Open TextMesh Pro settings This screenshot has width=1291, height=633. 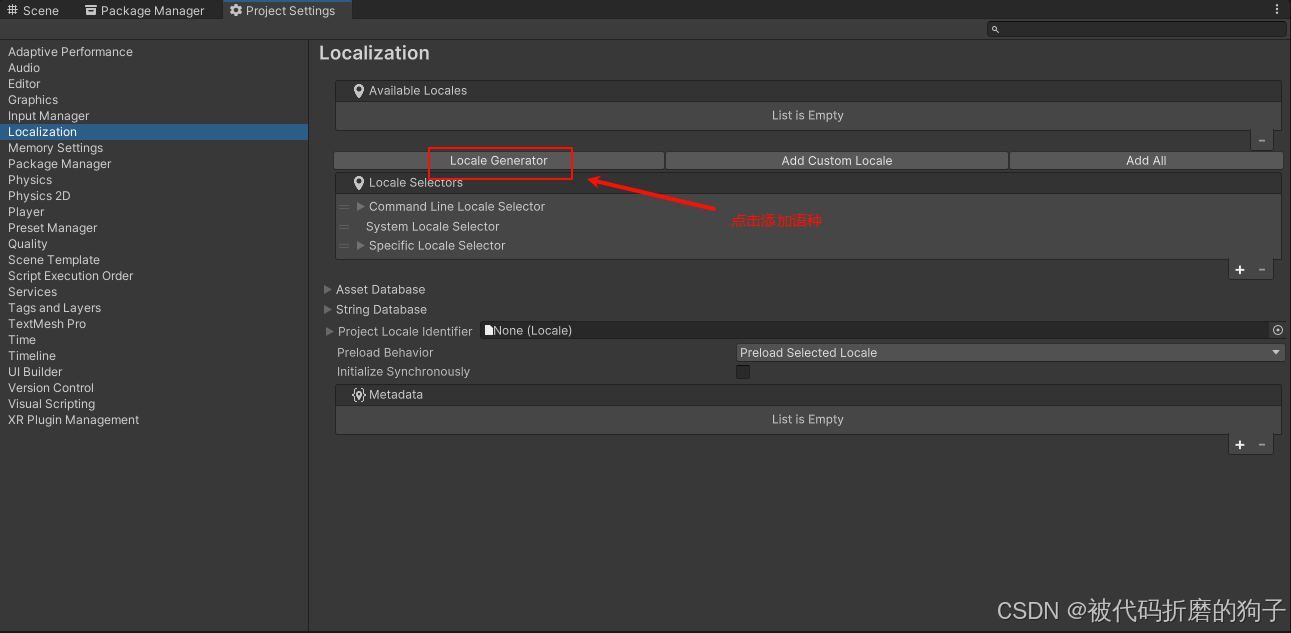[x=47, y=324]
